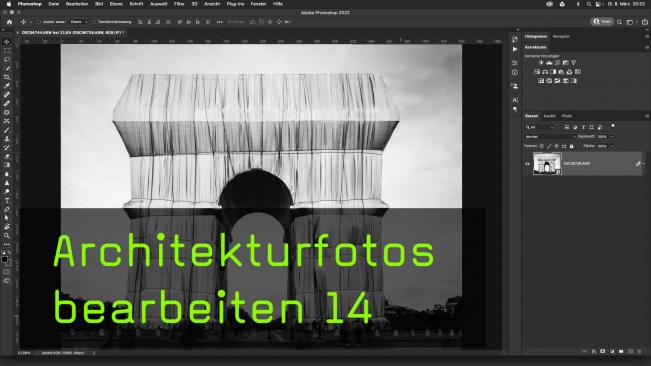Viewport: 651px width, 366px height.
Task: Add a Color Balance adjustment (scales icon)
Action: click(x=545, y=72)
